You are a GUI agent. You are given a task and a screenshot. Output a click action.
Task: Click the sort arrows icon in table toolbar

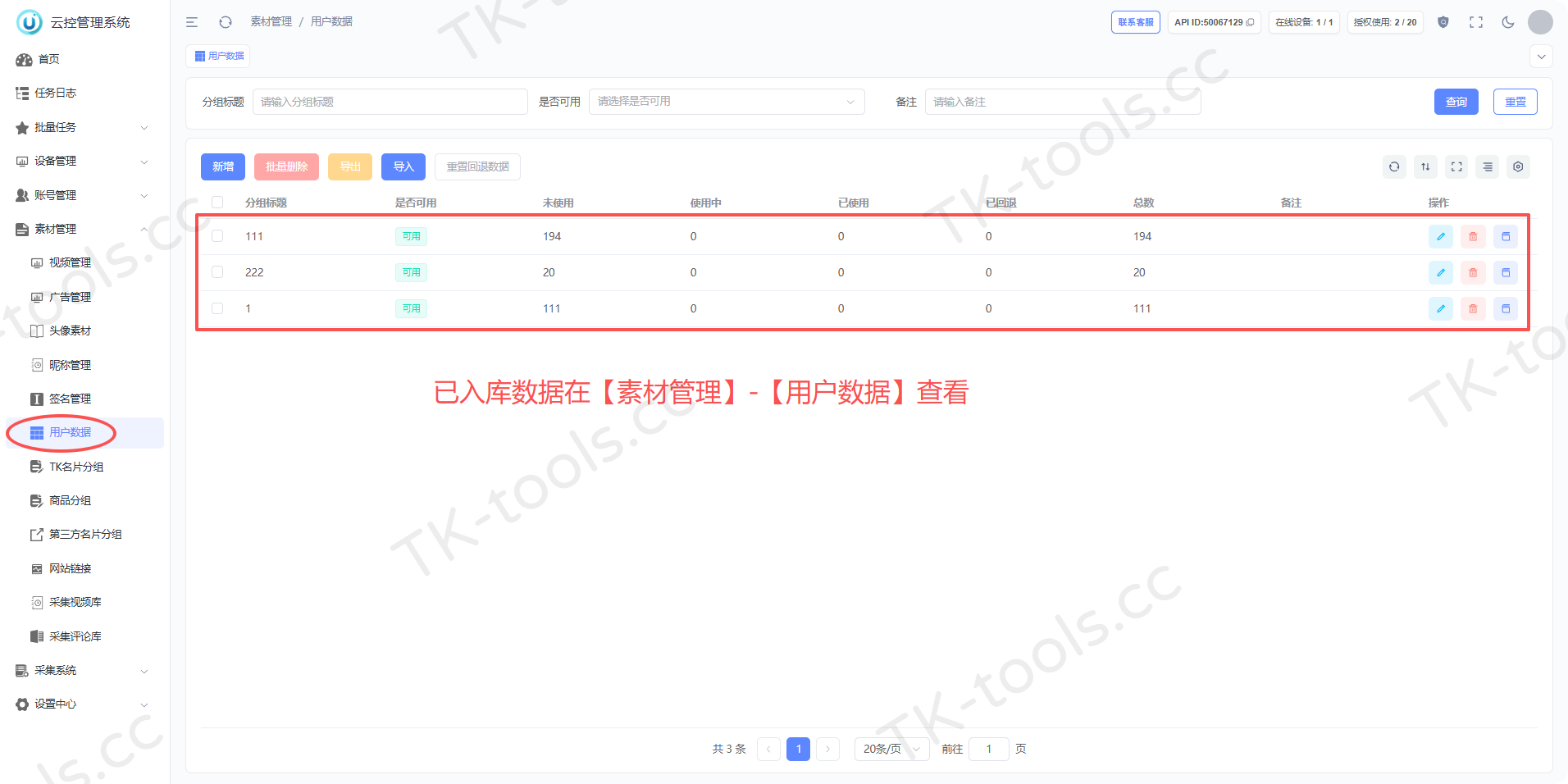coord(1425,166)
